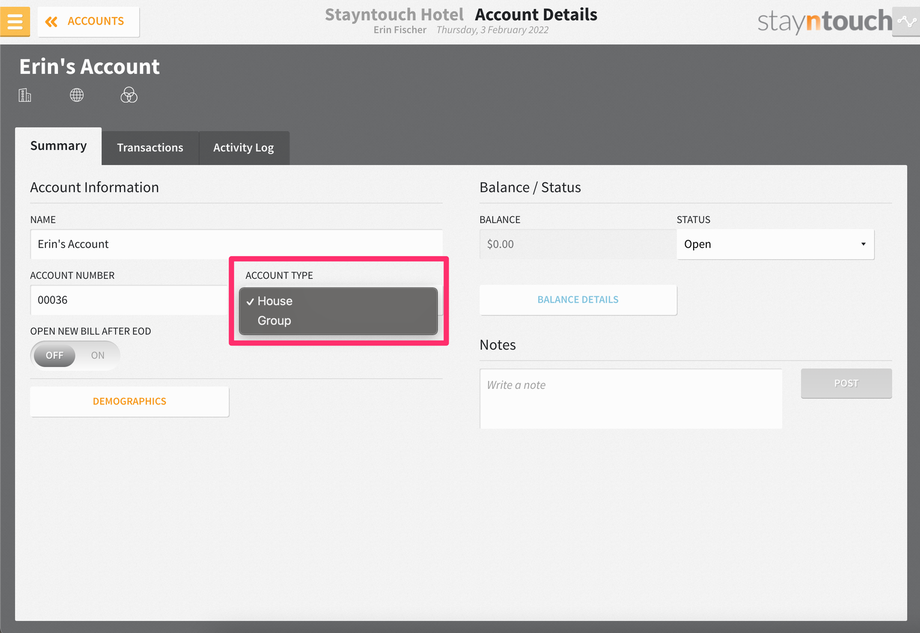Select House in Account Type list
The width and height of the screenshot is (920, 633).
click(x=339, y=301)
